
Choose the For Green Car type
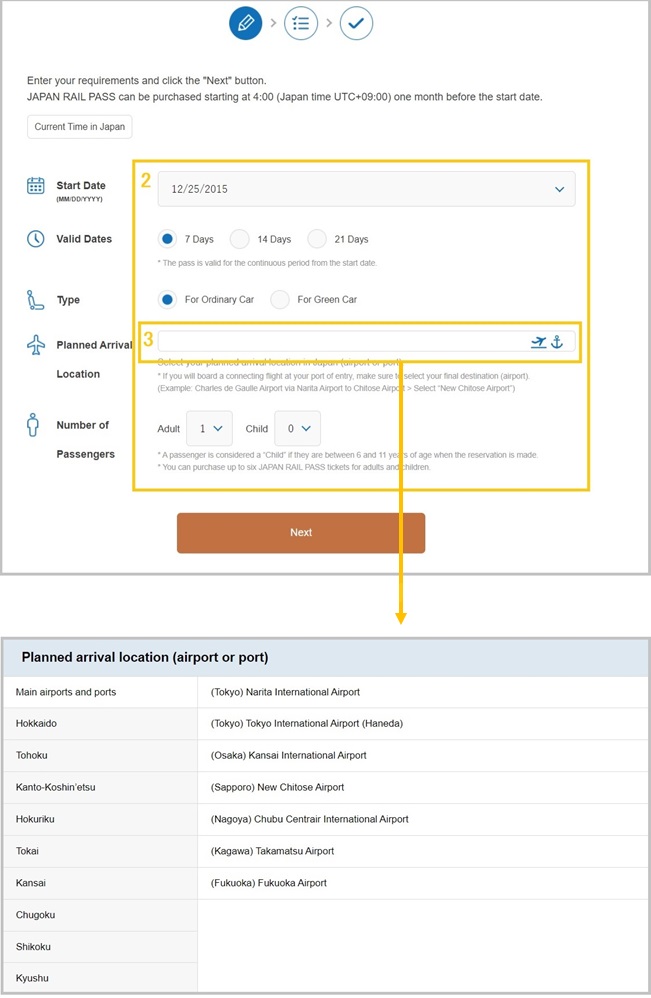[280, 299]
